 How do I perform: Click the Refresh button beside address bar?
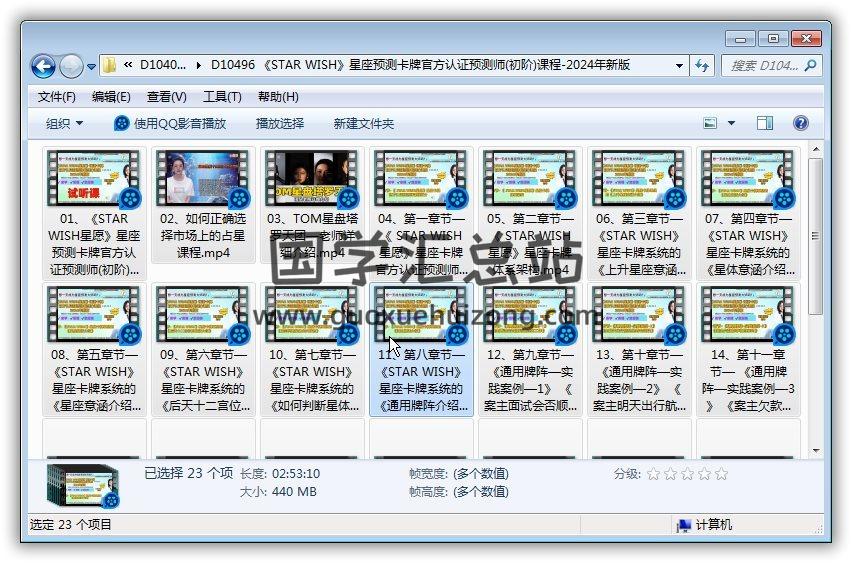(x=701, y=66)
